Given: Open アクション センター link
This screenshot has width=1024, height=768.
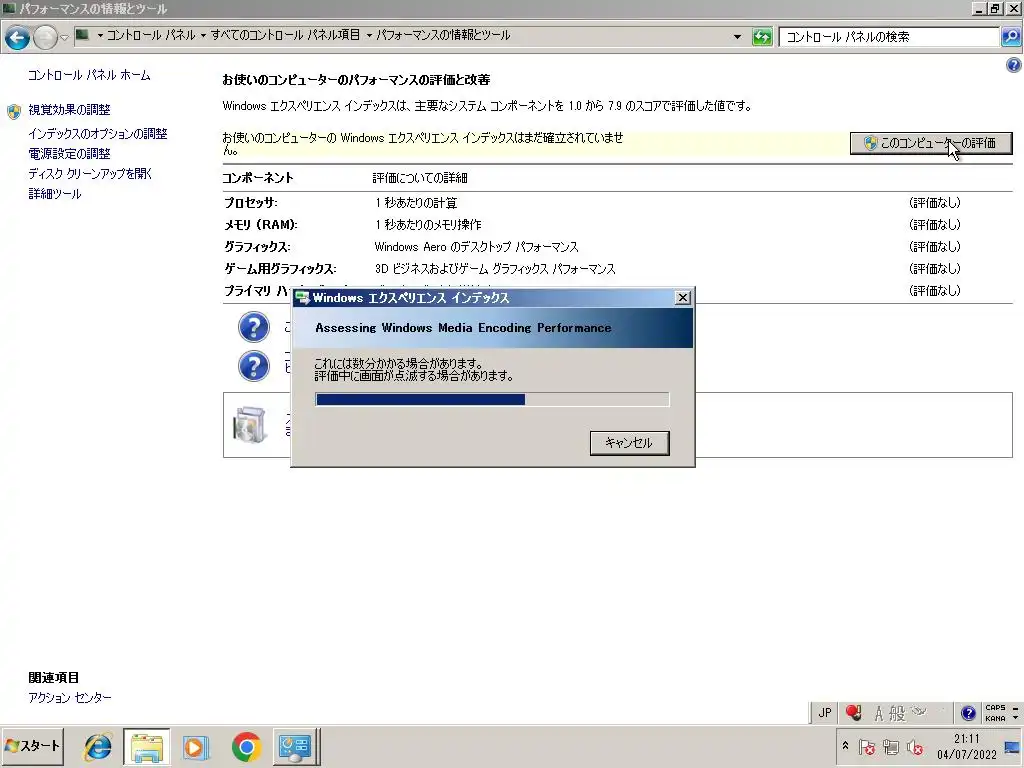Looking at the screenshot, I should point(70,697).
